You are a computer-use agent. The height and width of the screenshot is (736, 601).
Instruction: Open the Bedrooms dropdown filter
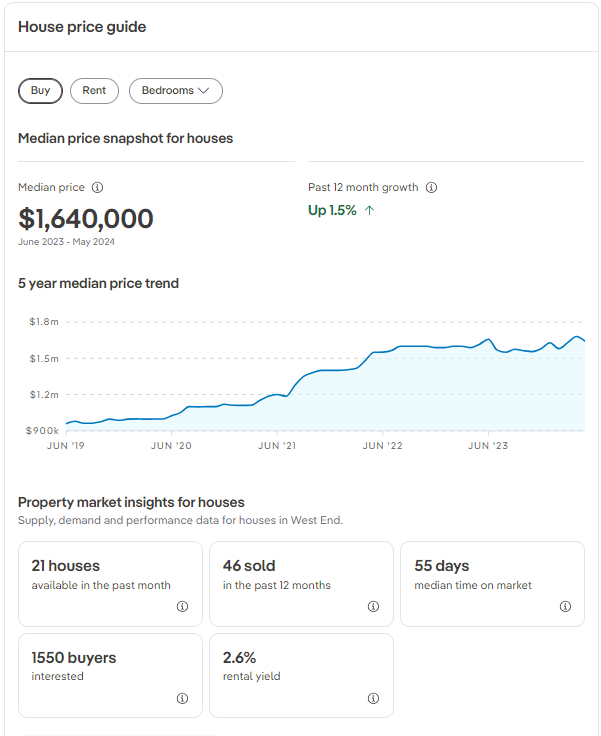click(175, 91)
